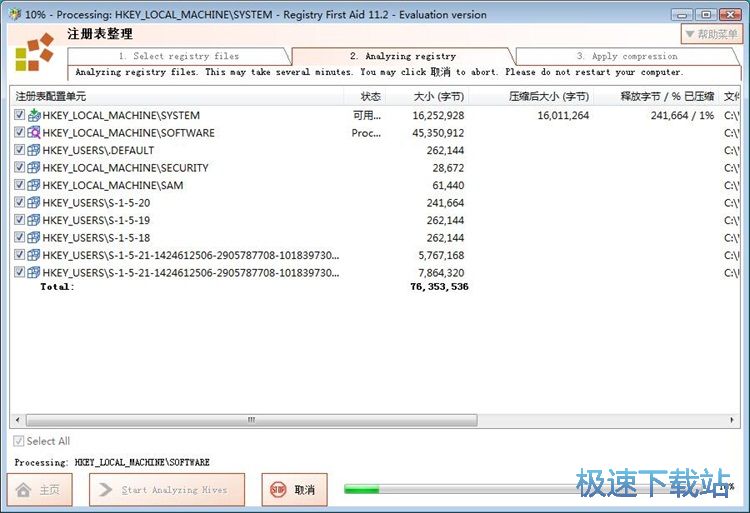This screenshot has width=750, height=513.
Task: Select the HKEY_LOCAL_MACHINE\SYSTEM row name
Action: pos(121,115)
